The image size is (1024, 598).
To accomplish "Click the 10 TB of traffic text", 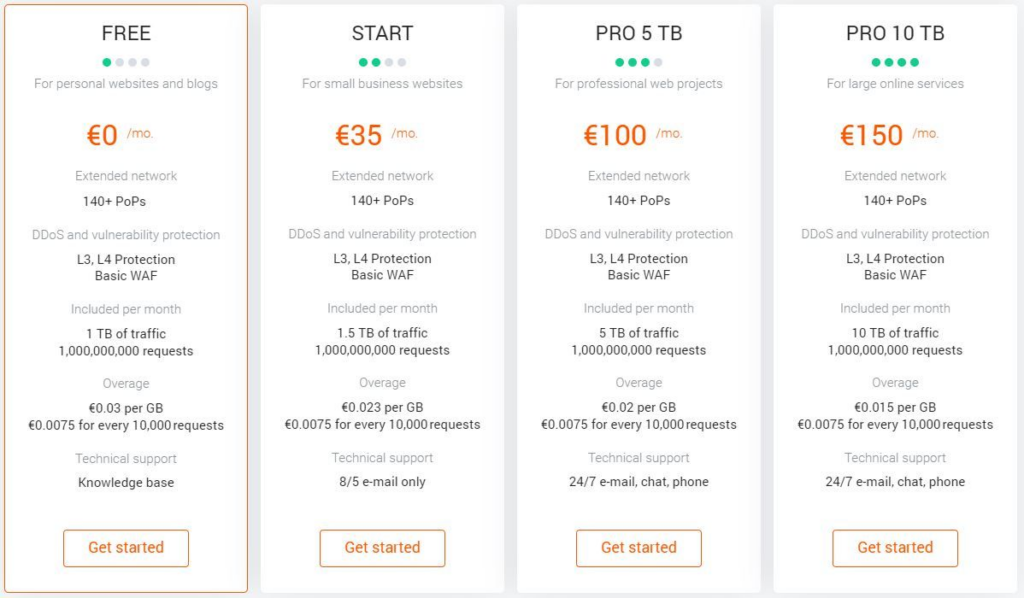I will [895, 333].
